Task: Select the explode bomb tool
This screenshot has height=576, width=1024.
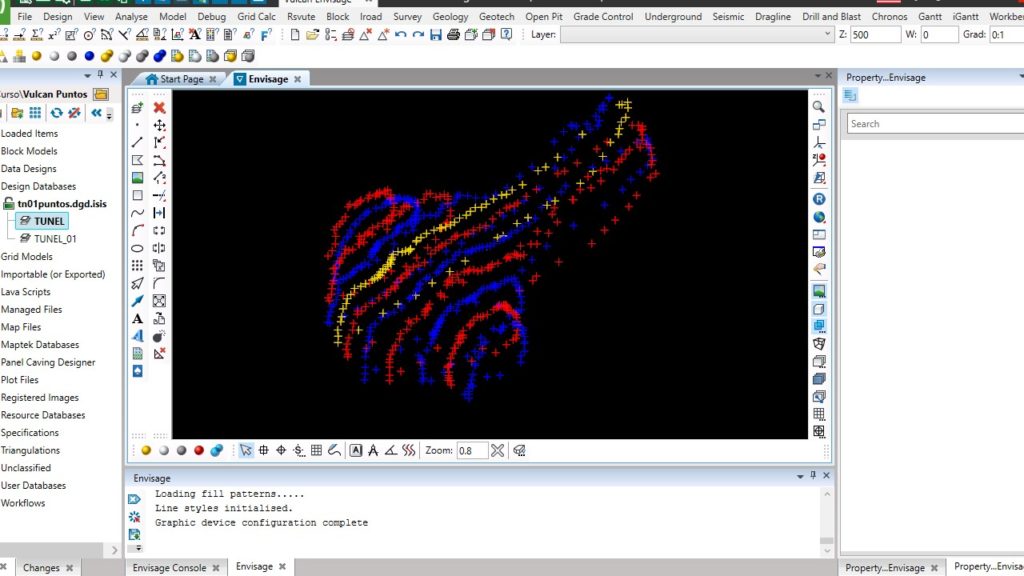Action: [159, 336]
